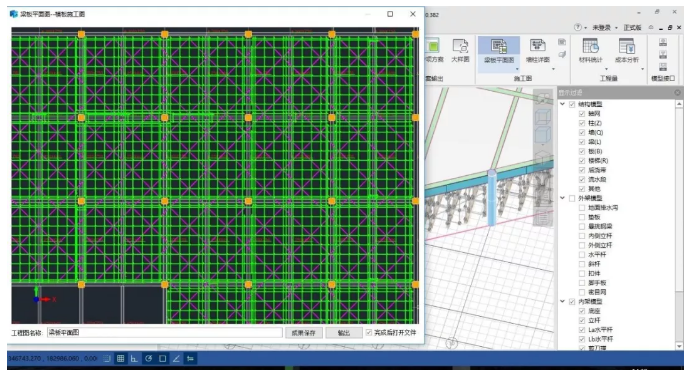The image size is (690, 378).
Task: Click the green scheme icon in the ribbon
Action: (x=433, y=46)
